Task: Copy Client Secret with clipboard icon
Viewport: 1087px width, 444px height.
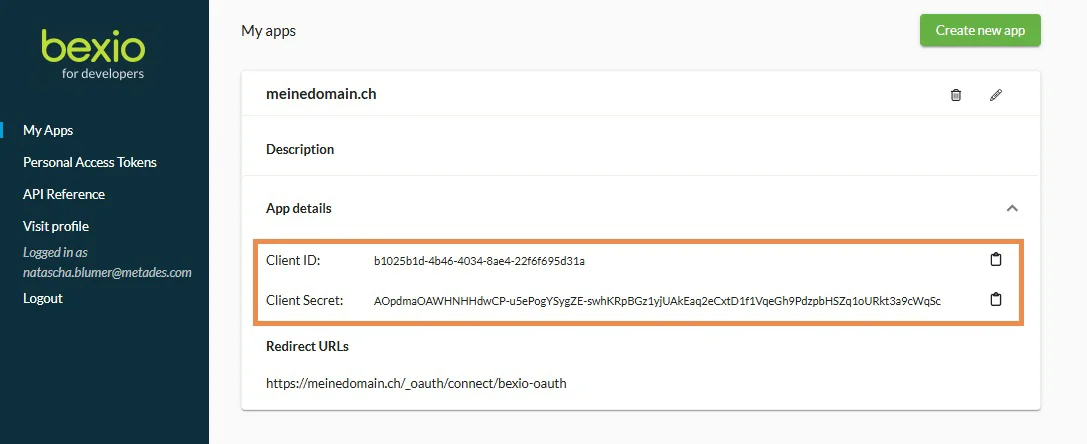Action: 995,300
